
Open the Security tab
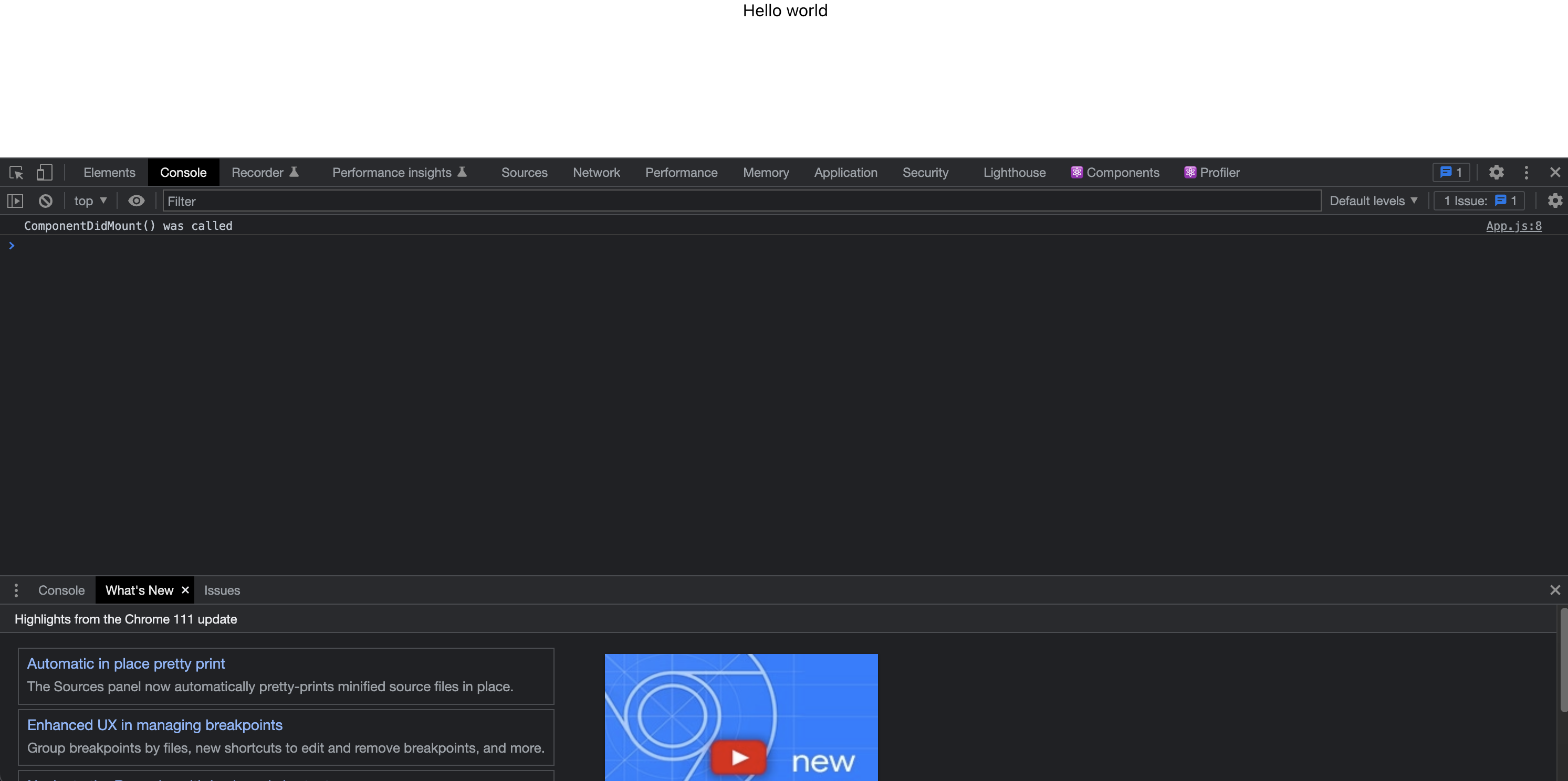click(926, 173)
